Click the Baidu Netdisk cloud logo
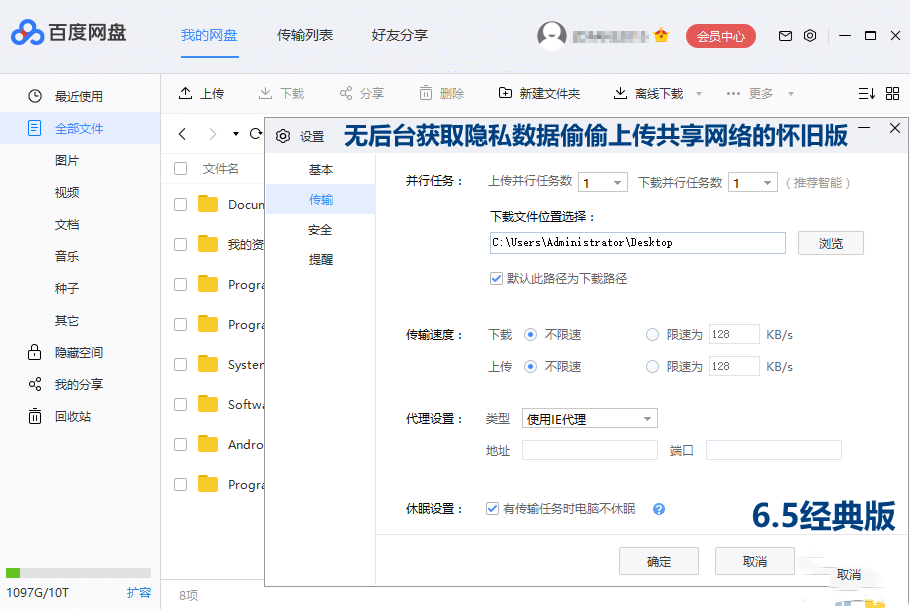Screen dimensions: 910x609 [x=27, y=33]
